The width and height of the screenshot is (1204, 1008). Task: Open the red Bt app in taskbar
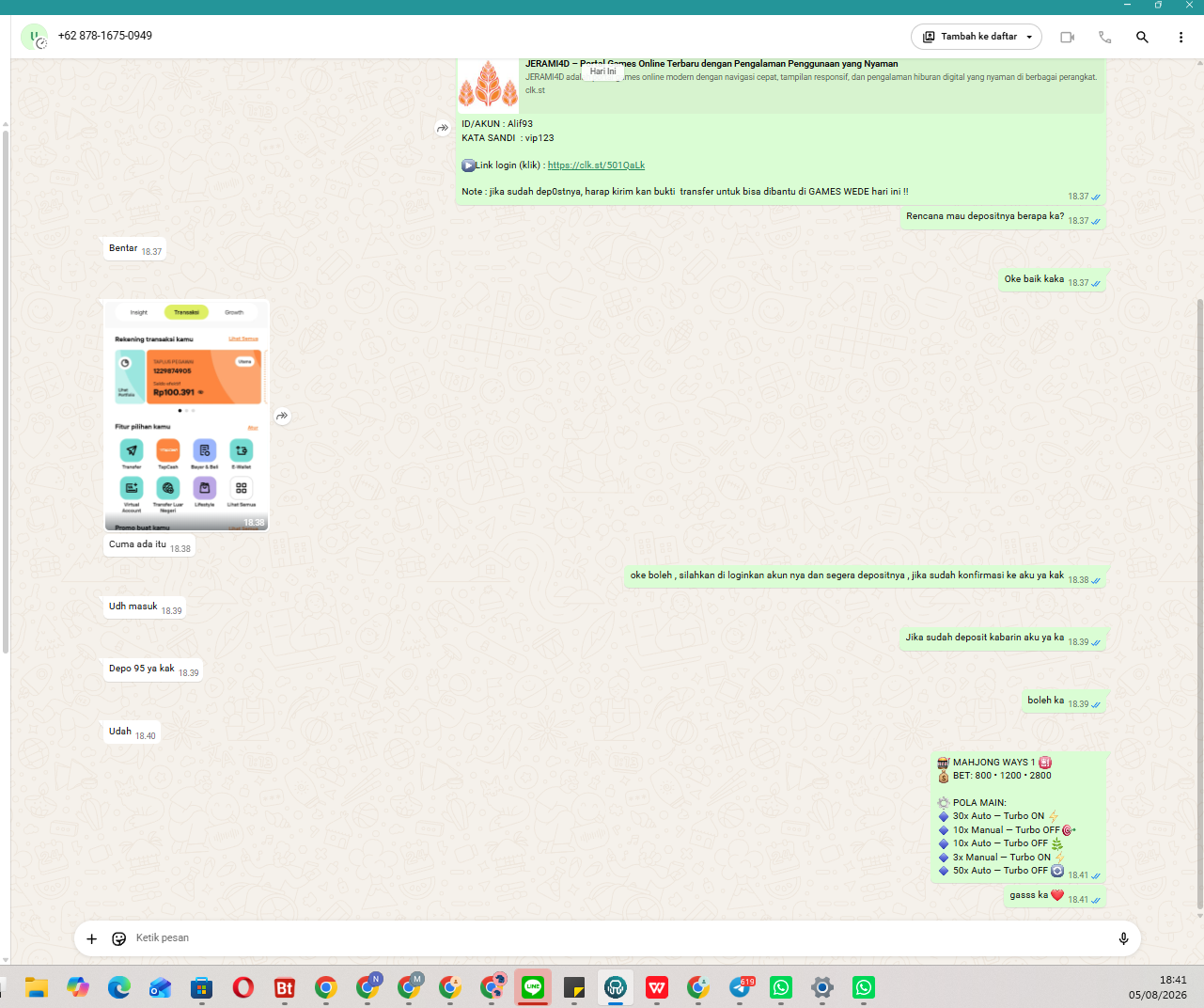tap(285, 987)
